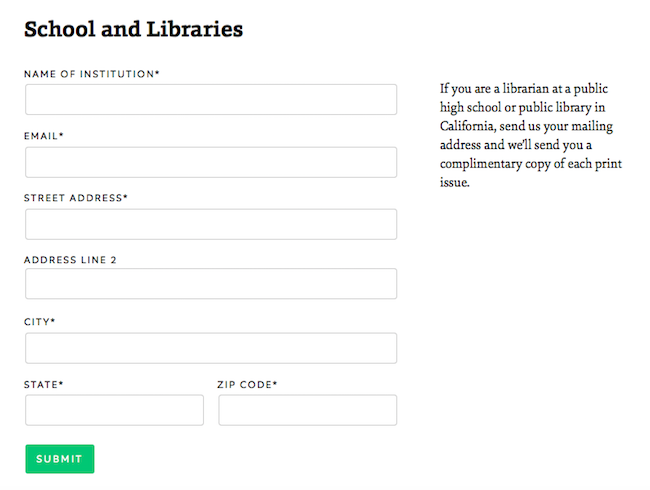Screen dimensions: 650x490
Task: Click the Name of Institution input field
Action: point(211,100)
